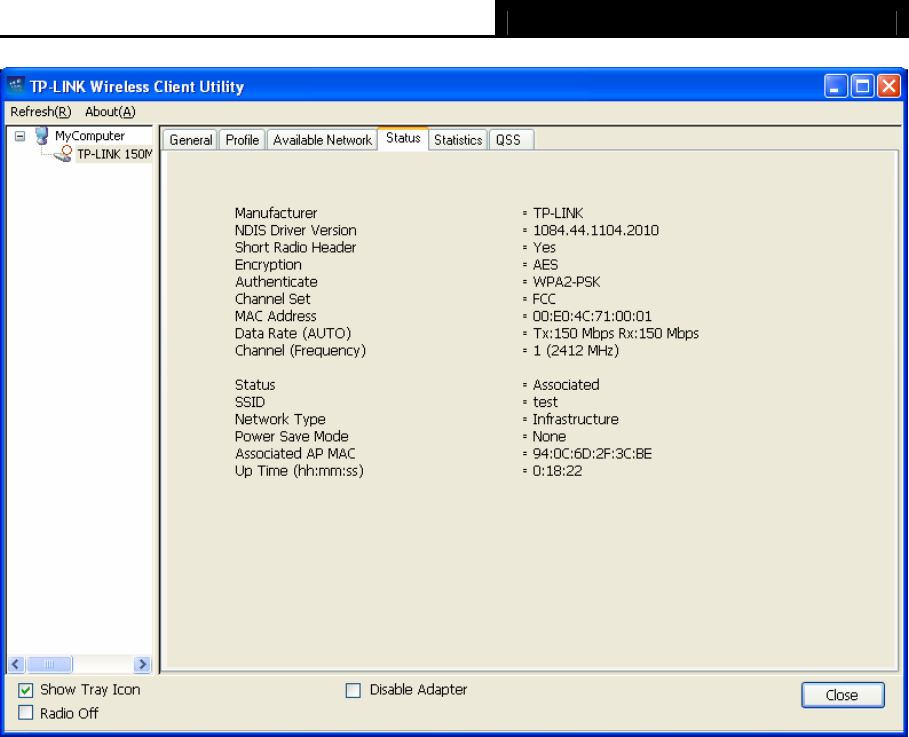Click the Associated AP MAC value 94:0C:6D:2F:3C:BE
The image size is (909, 737).
coord(592,453)
